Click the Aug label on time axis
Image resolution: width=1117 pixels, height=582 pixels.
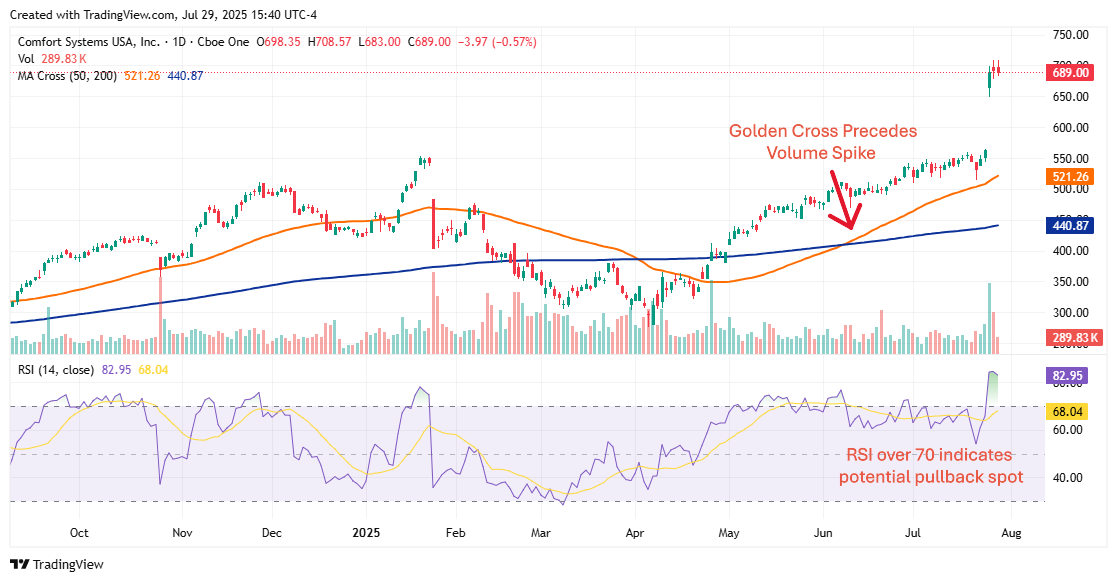coord(1011,533)
